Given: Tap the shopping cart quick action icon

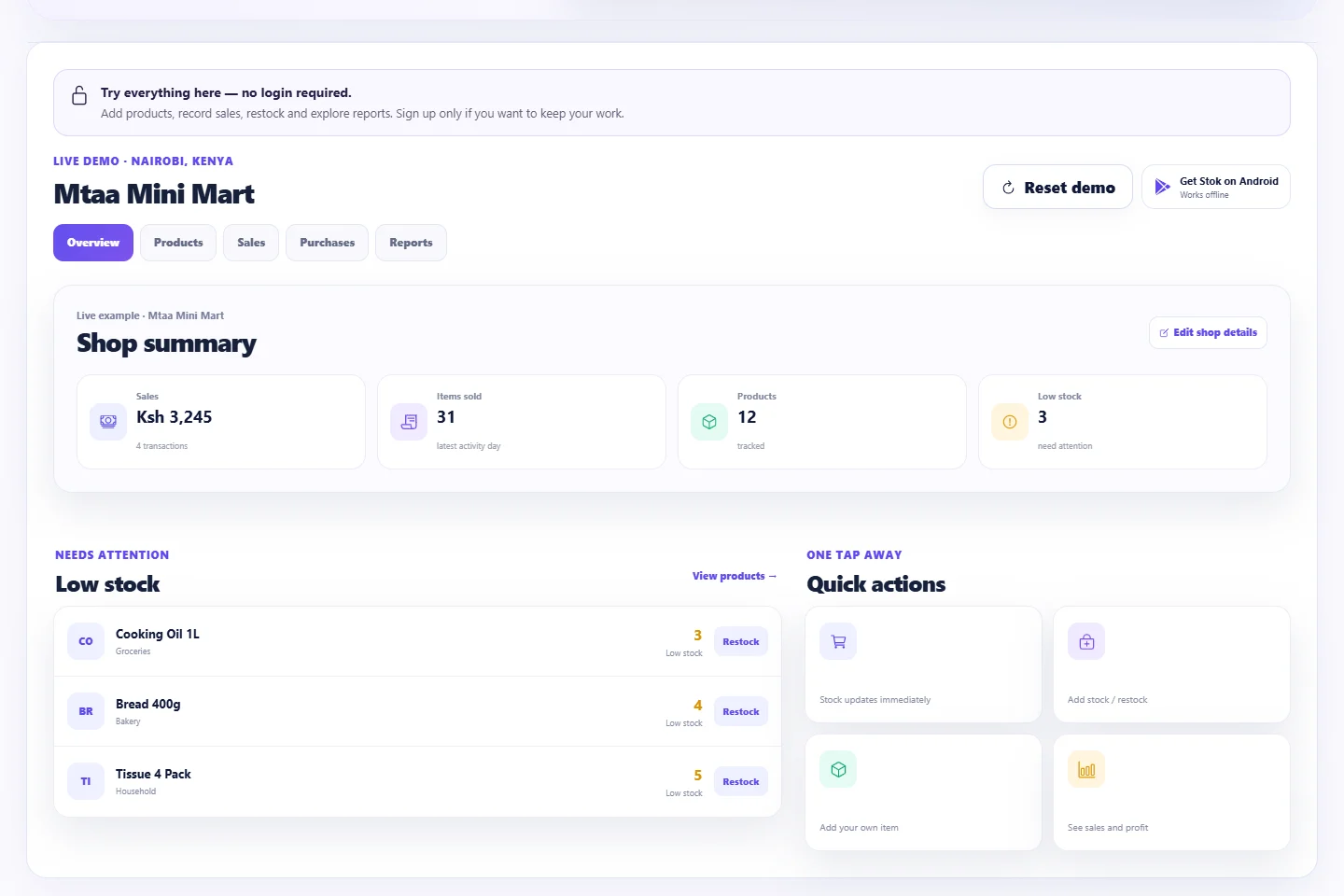Looking at the screenshot, I should (x=838, y=641).
